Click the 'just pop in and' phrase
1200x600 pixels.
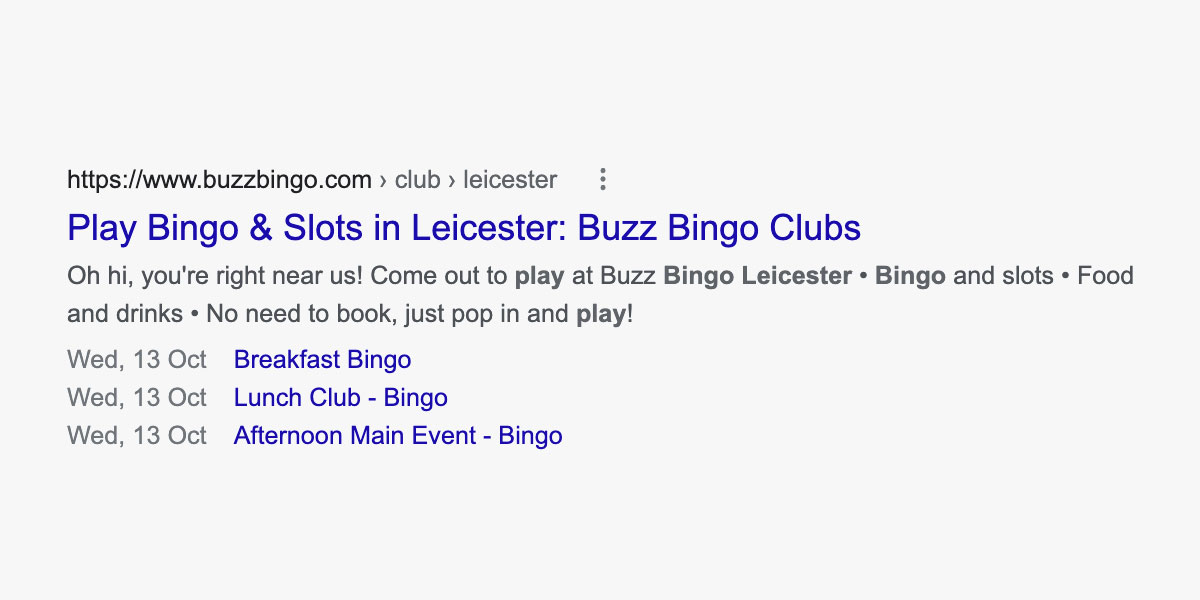click(x=482, y=314)
